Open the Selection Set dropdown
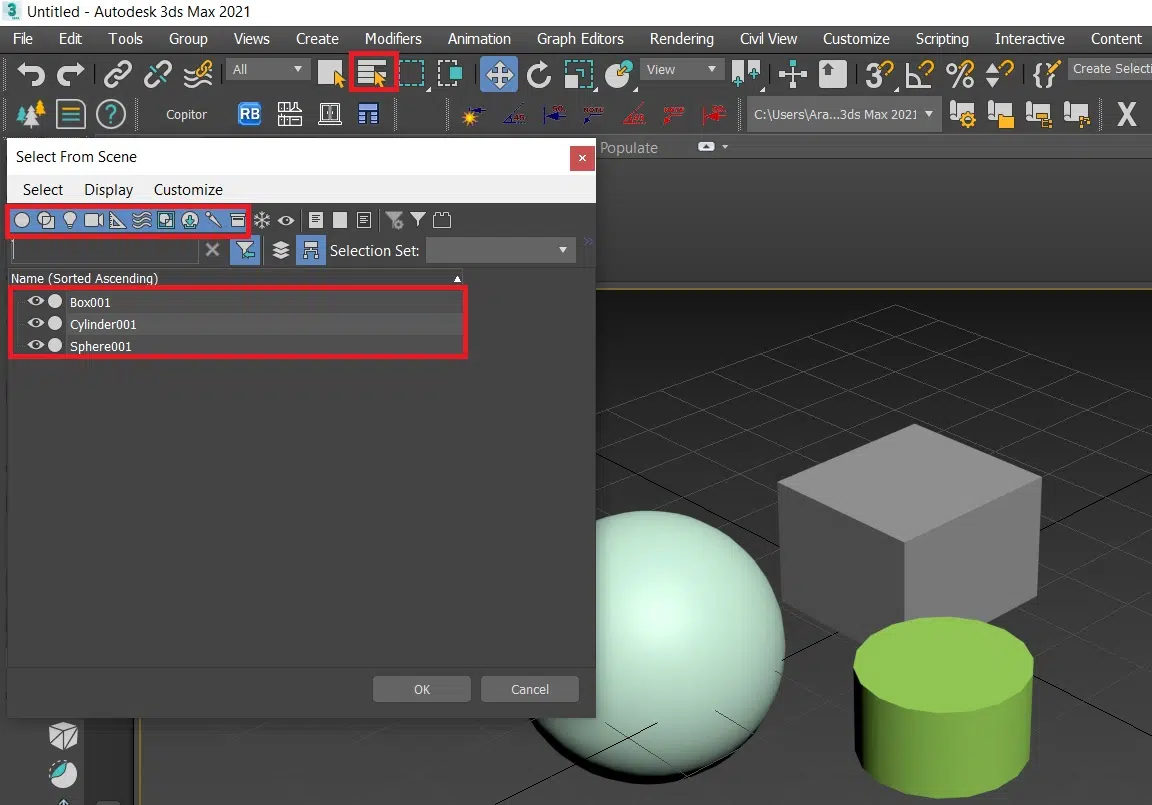 pos(500,250)
